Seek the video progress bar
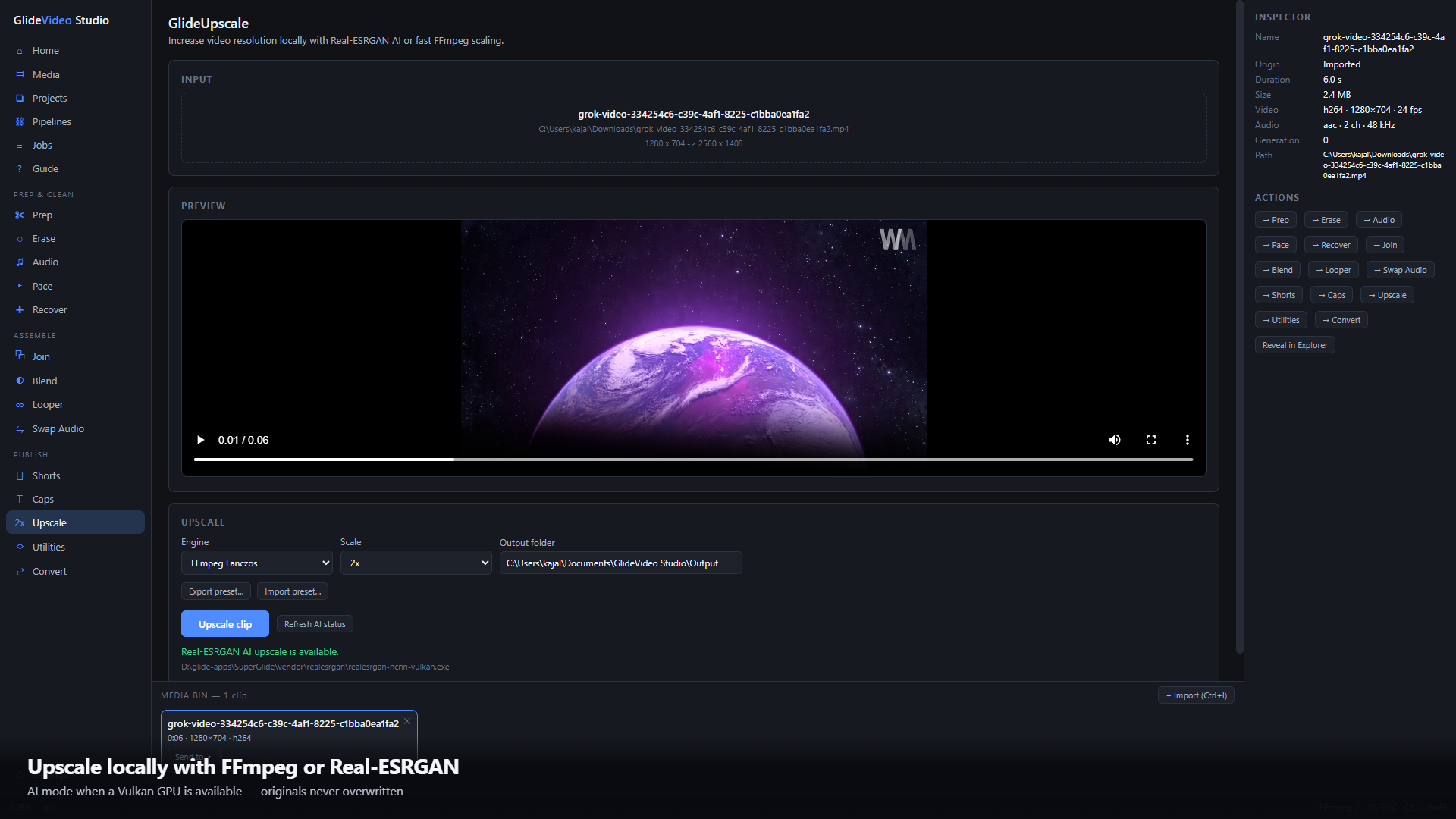The width and height of the screenshot is (1456, 819). tap(693, 460)
